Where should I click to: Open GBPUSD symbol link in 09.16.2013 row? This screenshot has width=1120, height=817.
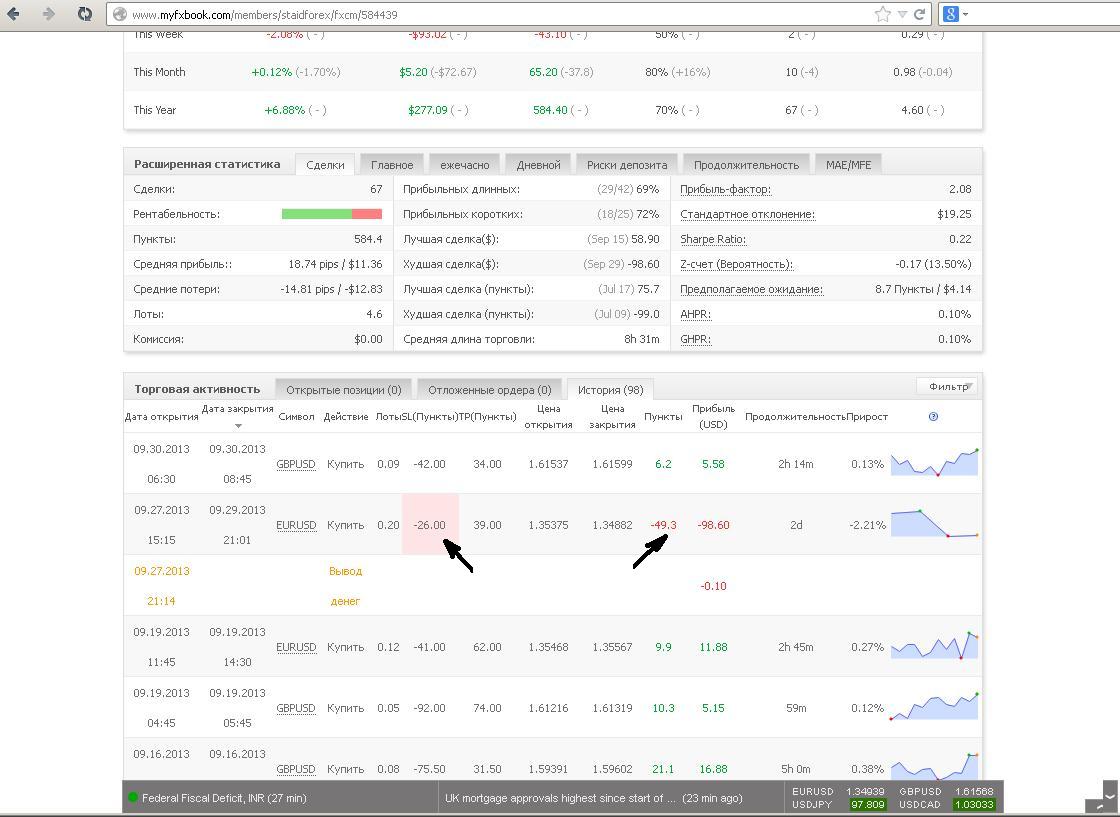(296, 769)
